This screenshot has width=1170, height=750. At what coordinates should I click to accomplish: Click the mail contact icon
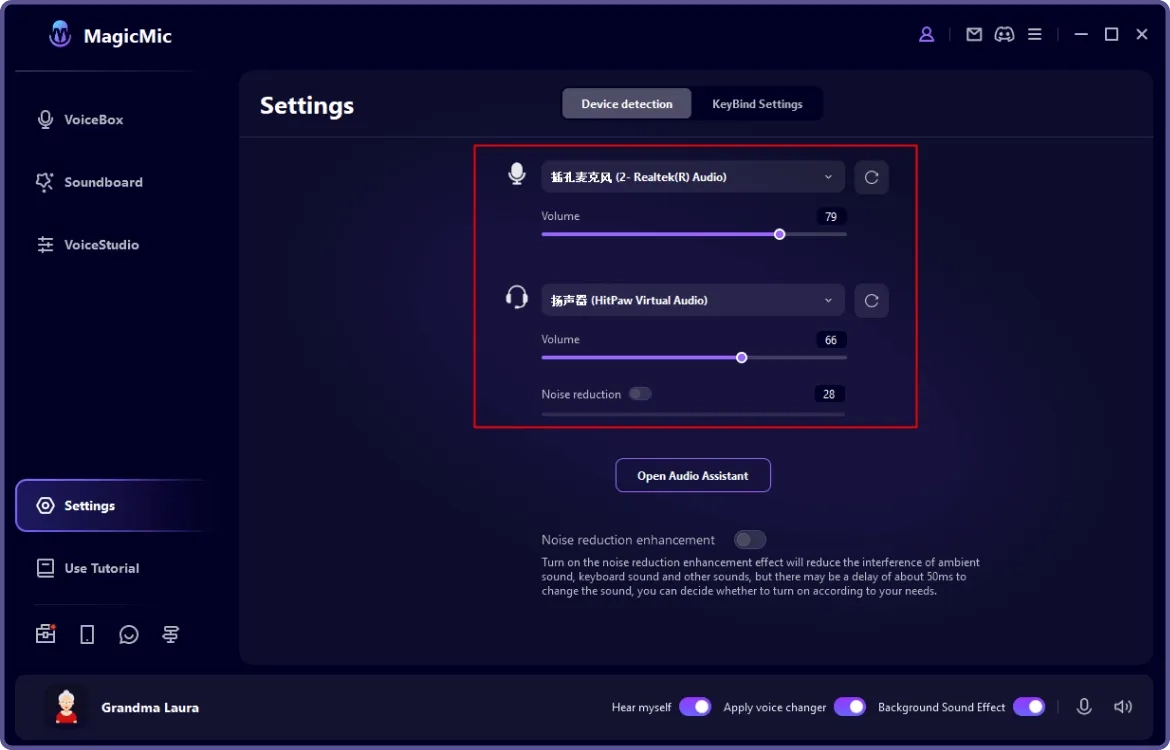coord(973,33)
